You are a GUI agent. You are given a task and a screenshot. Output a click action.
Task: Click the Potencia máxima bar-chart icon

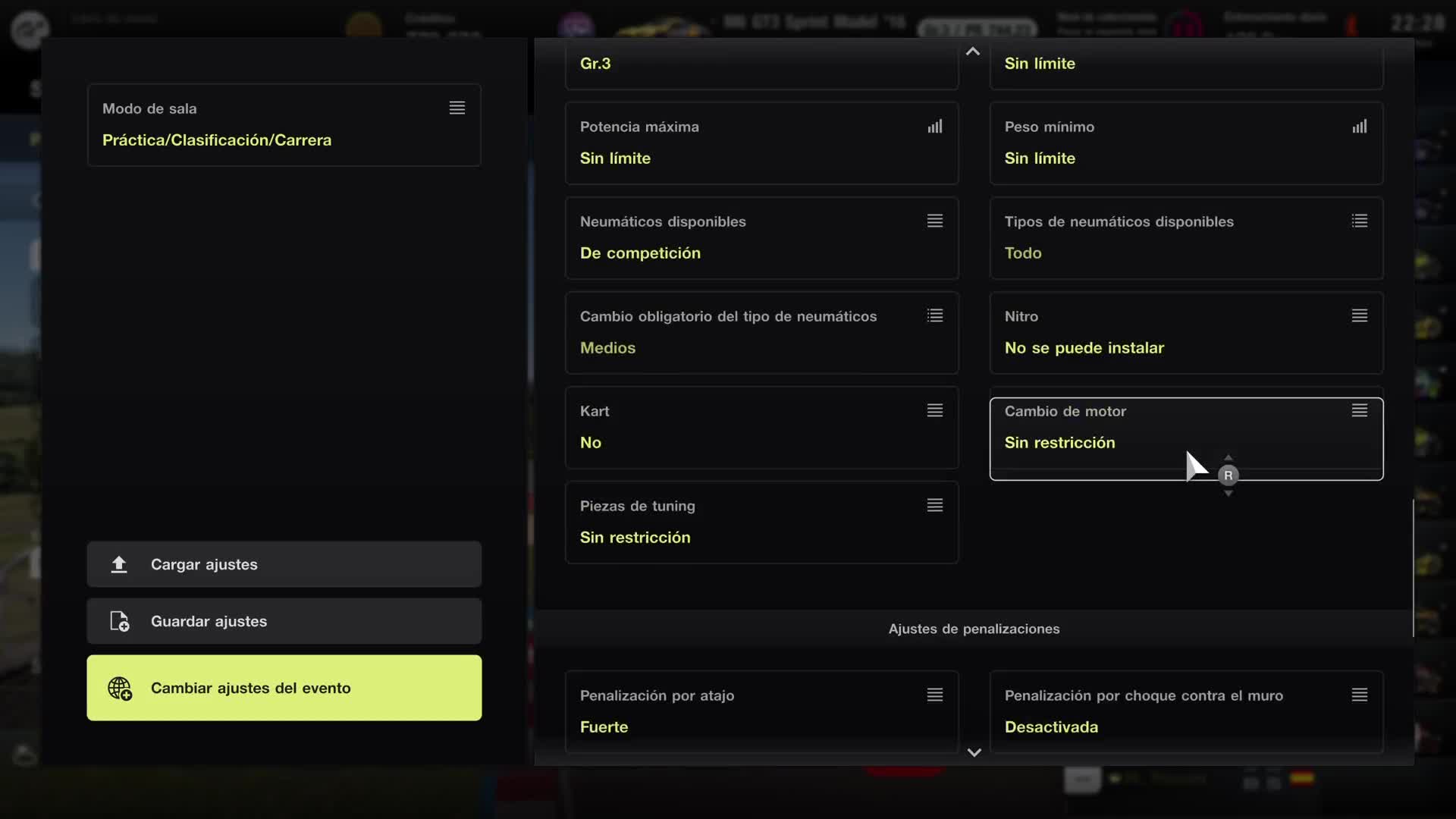(934, 127)
